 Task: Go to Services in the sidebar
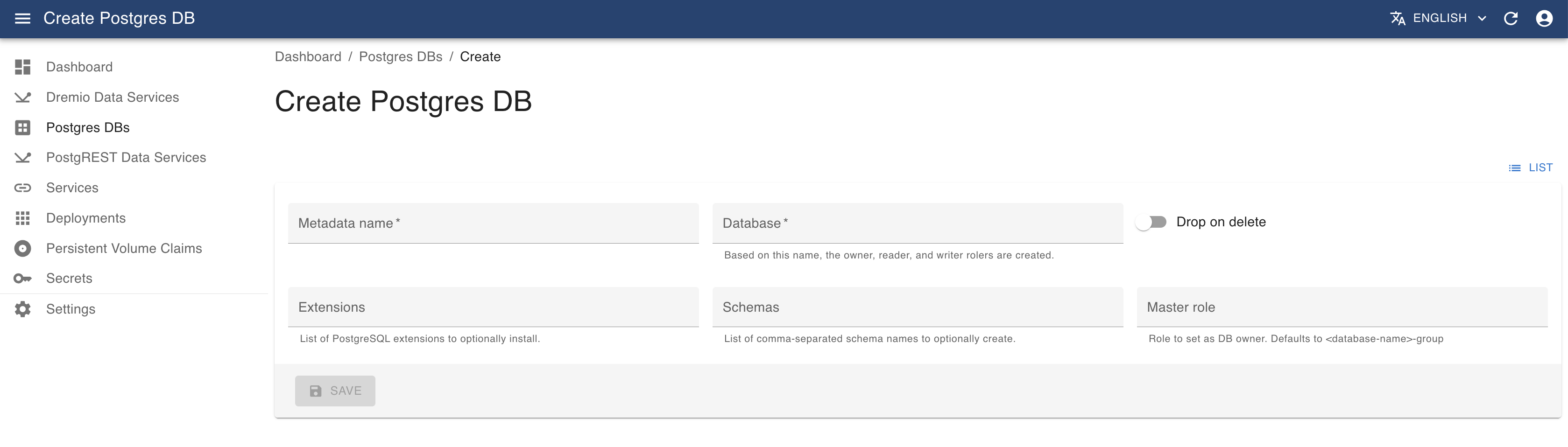pos(134,188)
